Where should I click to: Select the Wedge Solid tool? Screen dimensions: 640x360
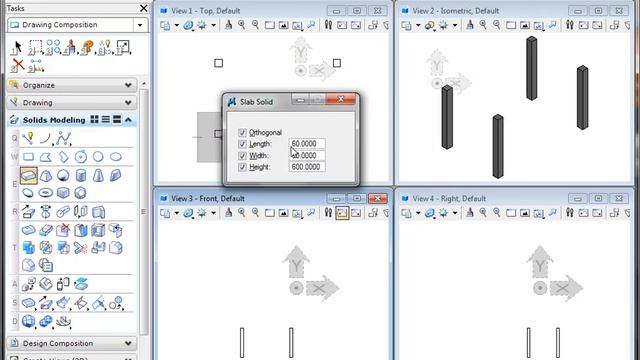pos(116,176)
